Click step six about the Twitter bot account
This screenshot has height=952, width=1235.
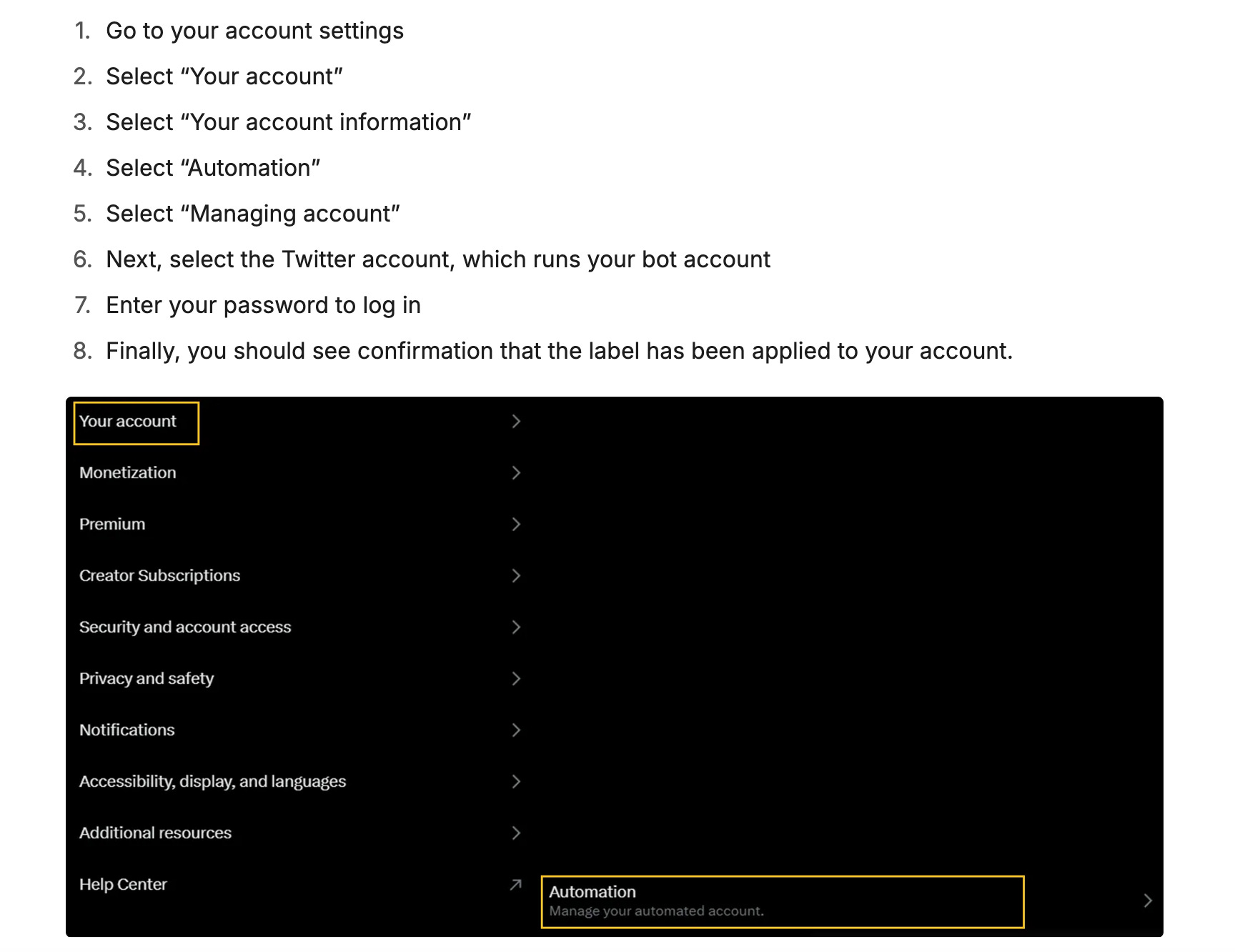(x=438, y=259)
